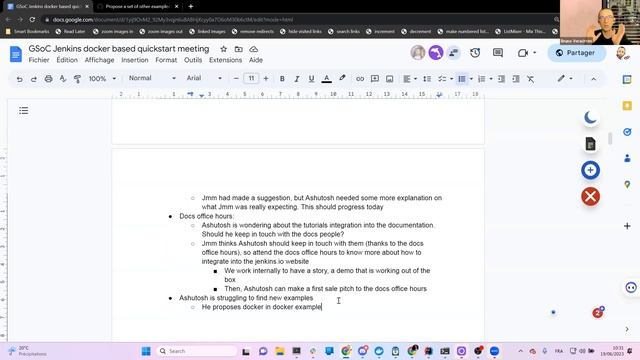Viewport: 640px width, 360px height.
Task: Toggle the bulleted list button
Action: pyautogui.click(x=462, y=79)
